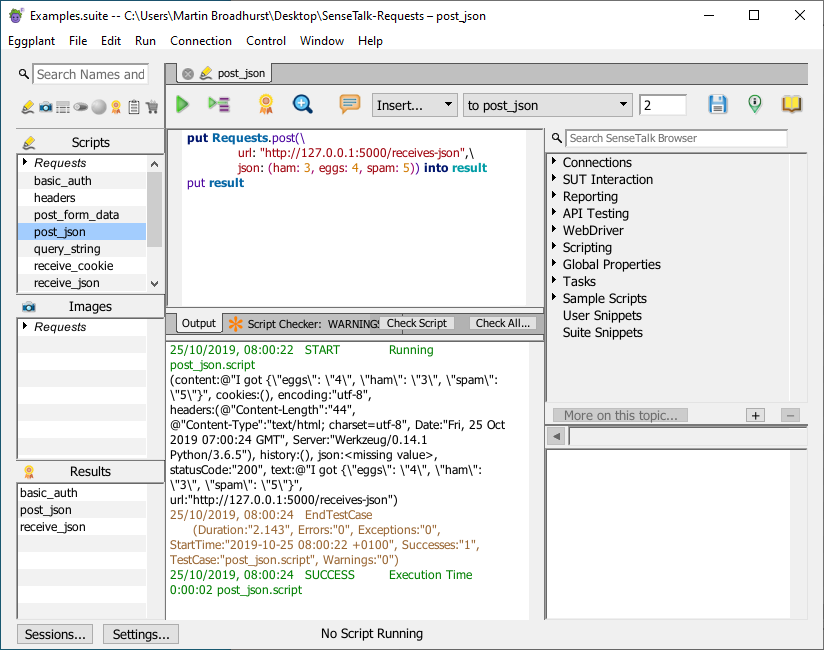Image resolution: width=824 pixels, height=650 pixels.
Task: Click the Search Names and field
Action: (90, 74)
